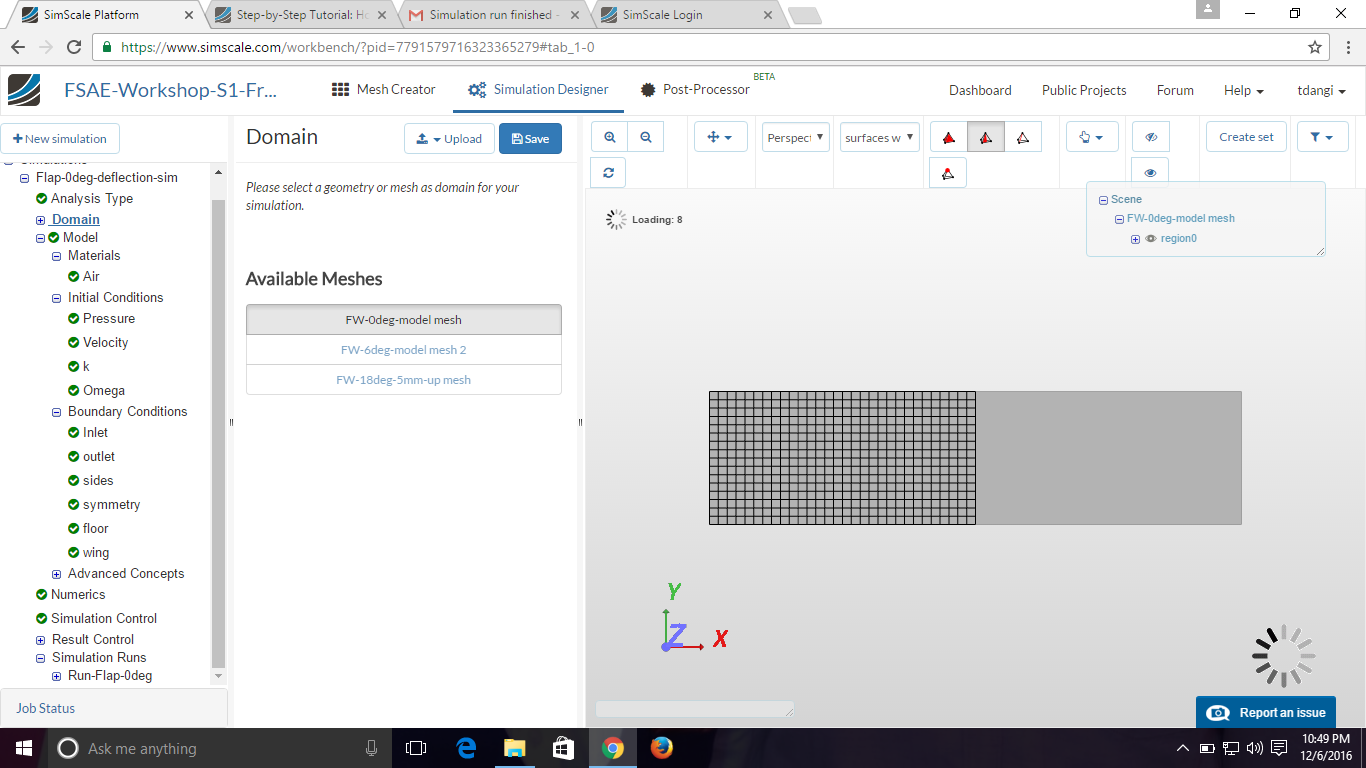The image size is (1366, 768).
Task: Collapse the Materials tree node
Action: tap(57, 256)
